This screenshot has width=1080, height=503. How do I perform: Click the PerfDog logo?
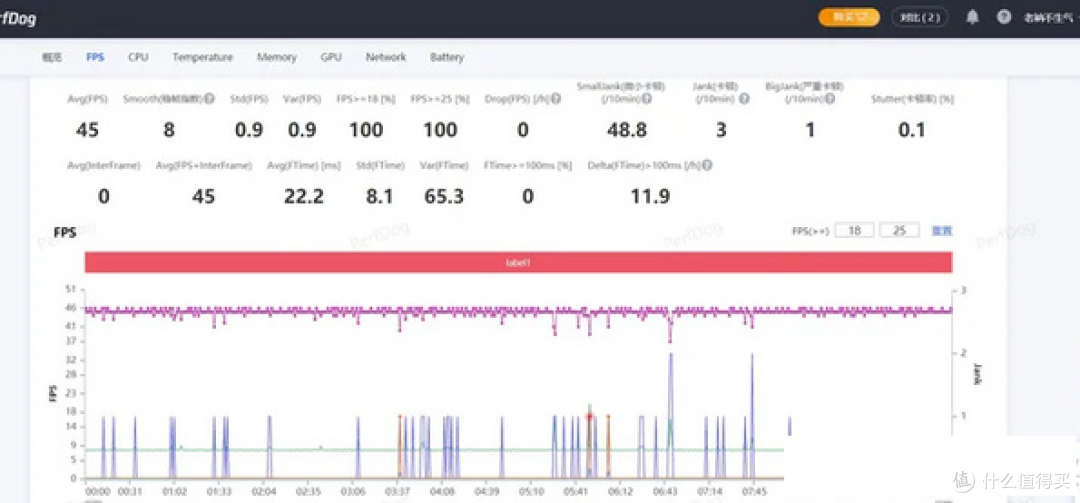coord(18,19)
